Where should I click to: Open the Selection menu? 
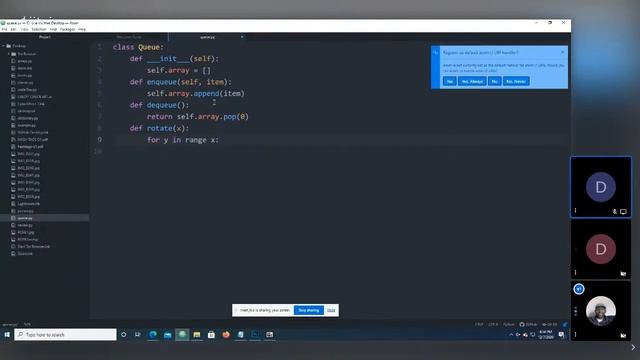pos(39,29)
